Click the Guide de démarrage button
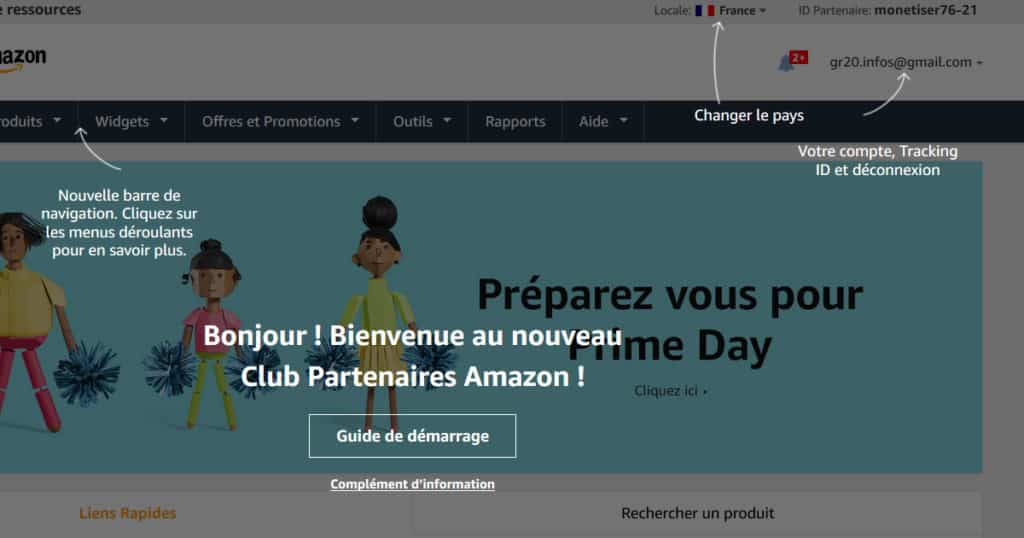1024x538 pixels. tap(413, 435)
